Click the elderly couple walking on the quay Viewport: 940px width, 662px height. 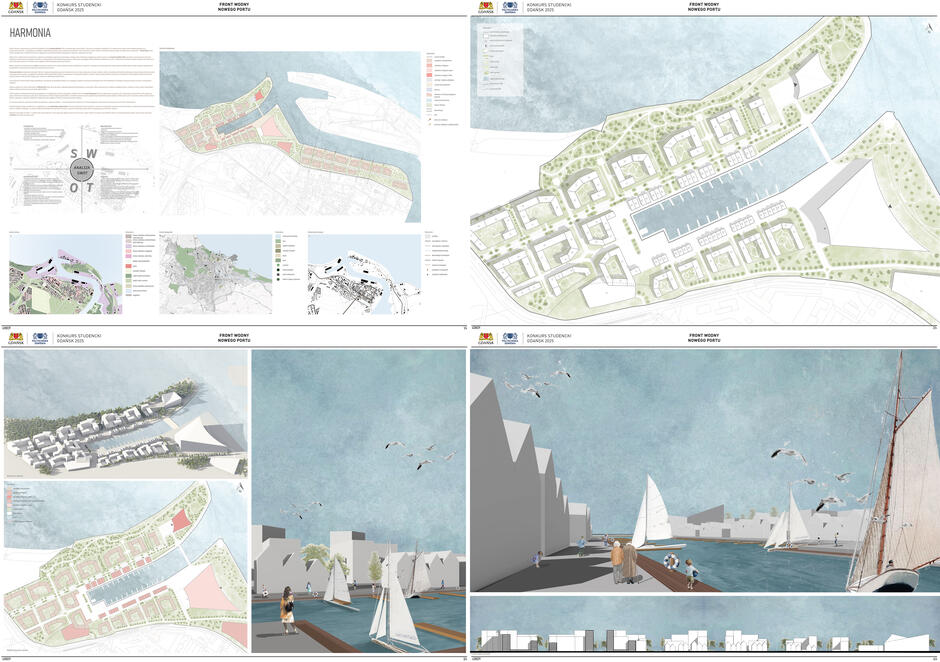(x=624, y=560)
